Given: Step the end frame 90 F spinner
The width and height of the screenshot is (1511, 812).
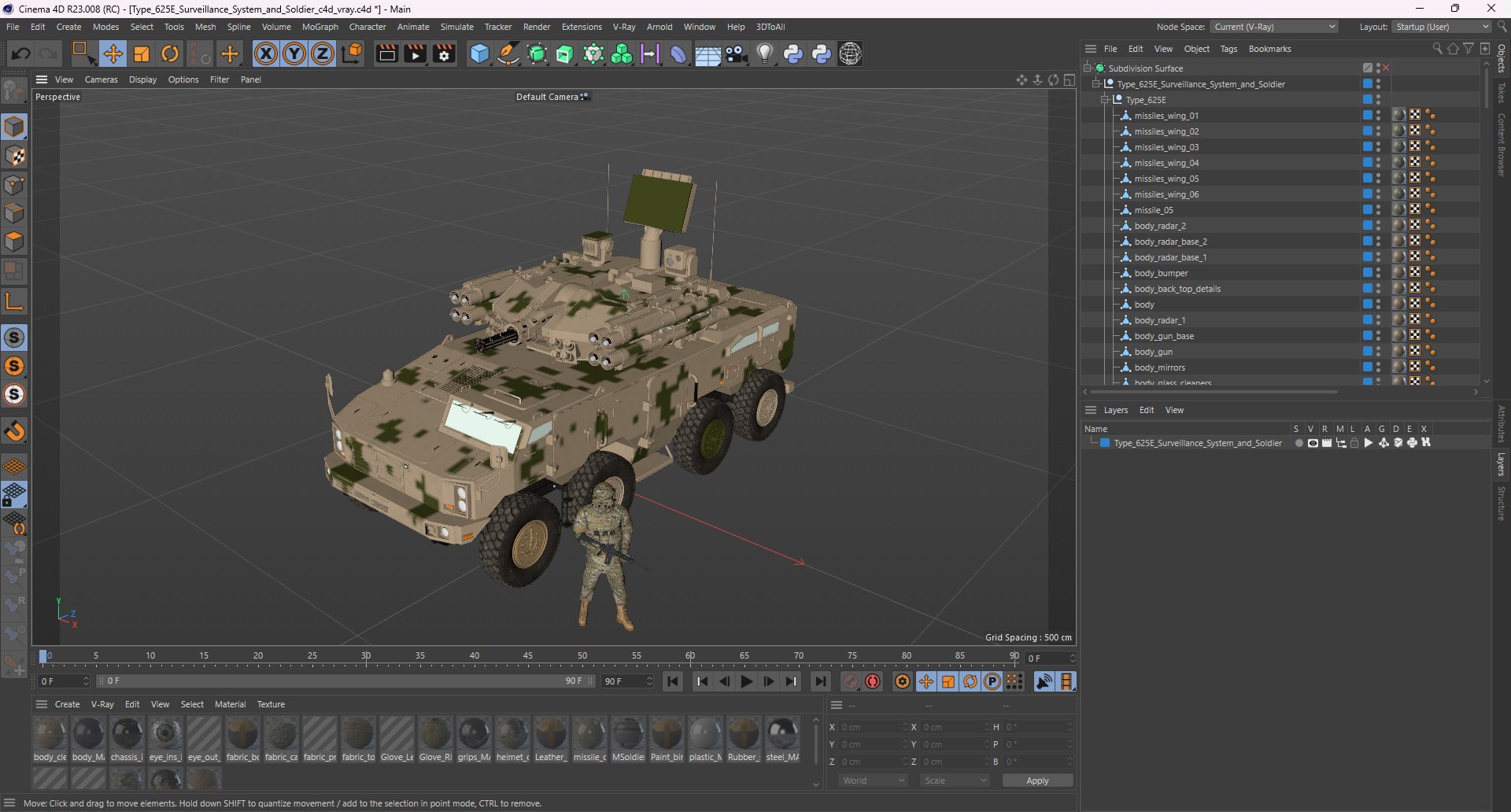Looking at the screenshot, I should tap(649, 681).
